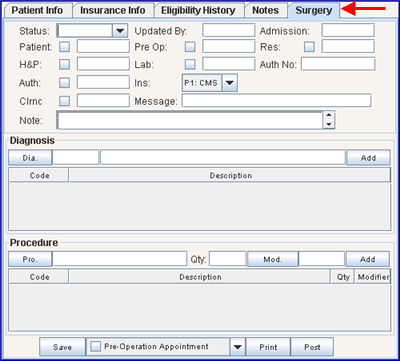Viewport: 400px width, 361px height.
Task: Go to Eligibility History tab
Action: [199, 10]
